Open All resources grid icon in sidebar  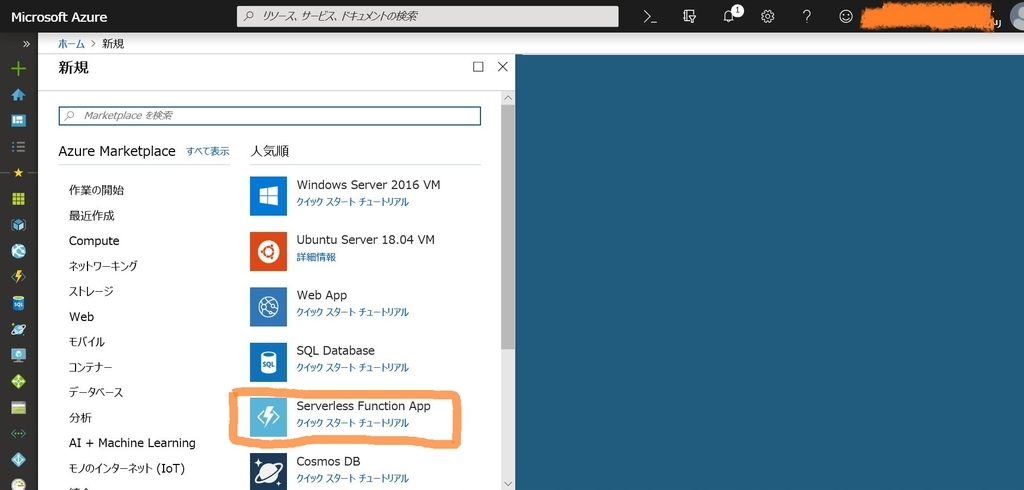[x=18, y=199]
